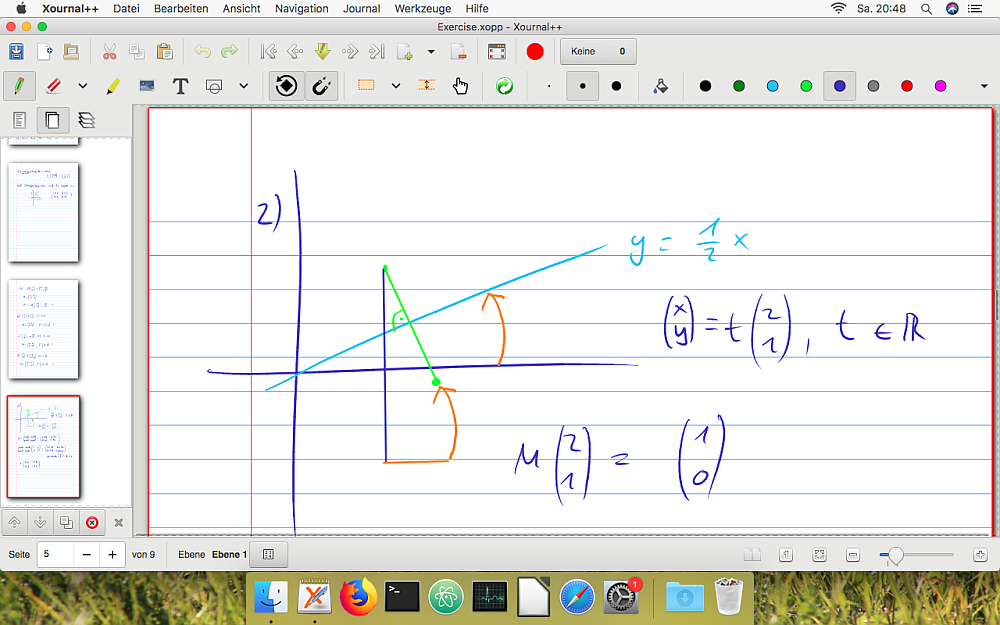
Task: Select the Eraser tool
Action: tap(54, 85)
